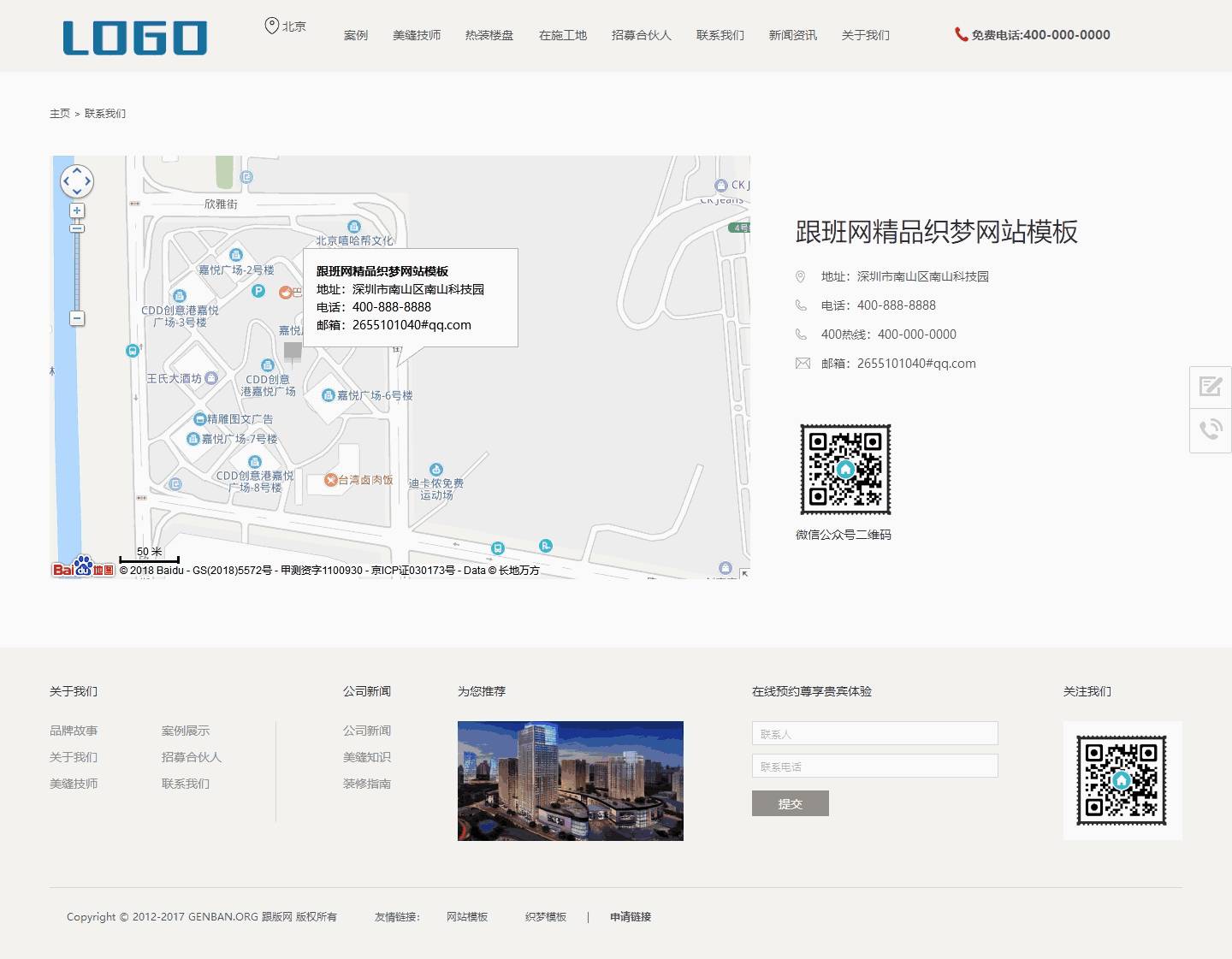The image size is (1232, 959).
Task: Click the 织梦模板 friendly link
Action: 546,916
